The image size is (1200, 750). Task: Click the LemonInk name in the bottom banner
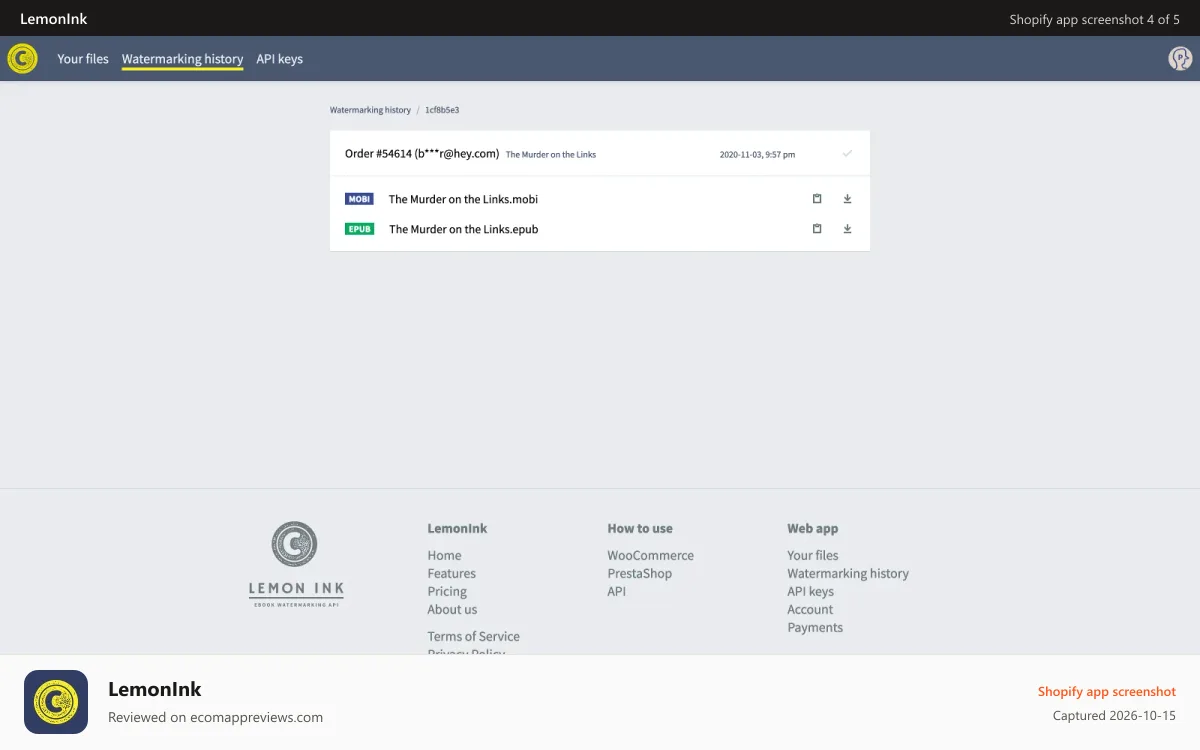point(155,689)
